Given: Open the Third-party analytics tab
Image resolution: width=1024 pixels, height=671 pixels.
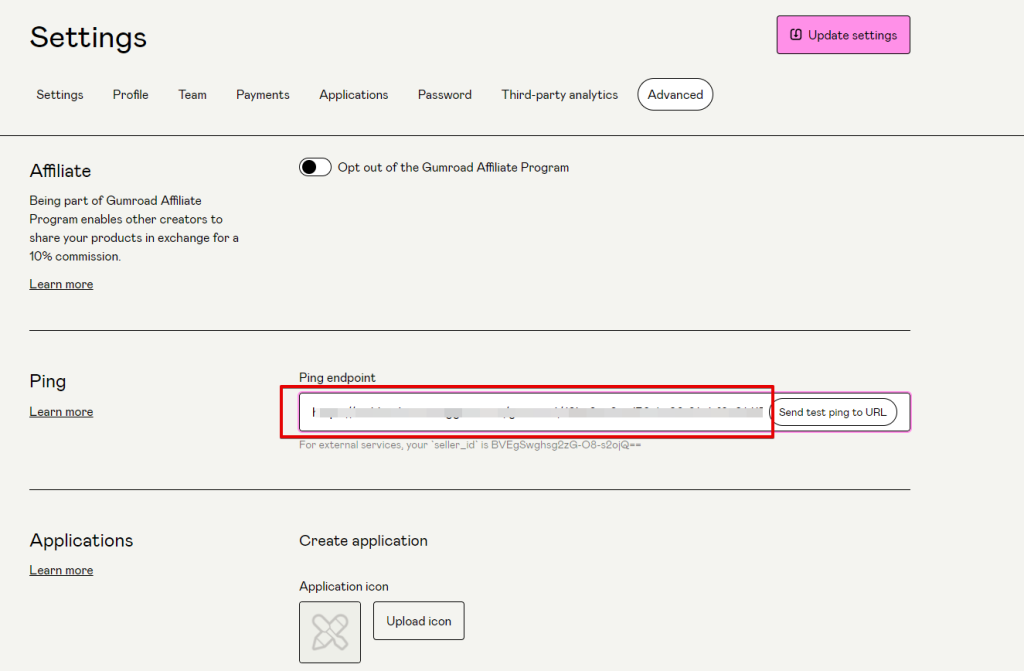Looking at the screenshot, I should click(x=559, y=95).
